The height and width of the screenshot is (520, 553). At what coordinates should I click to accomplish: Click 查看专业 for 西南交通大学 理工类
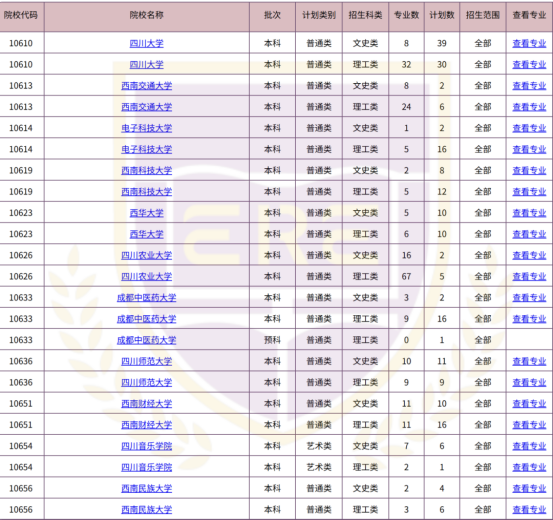[529, 107]
